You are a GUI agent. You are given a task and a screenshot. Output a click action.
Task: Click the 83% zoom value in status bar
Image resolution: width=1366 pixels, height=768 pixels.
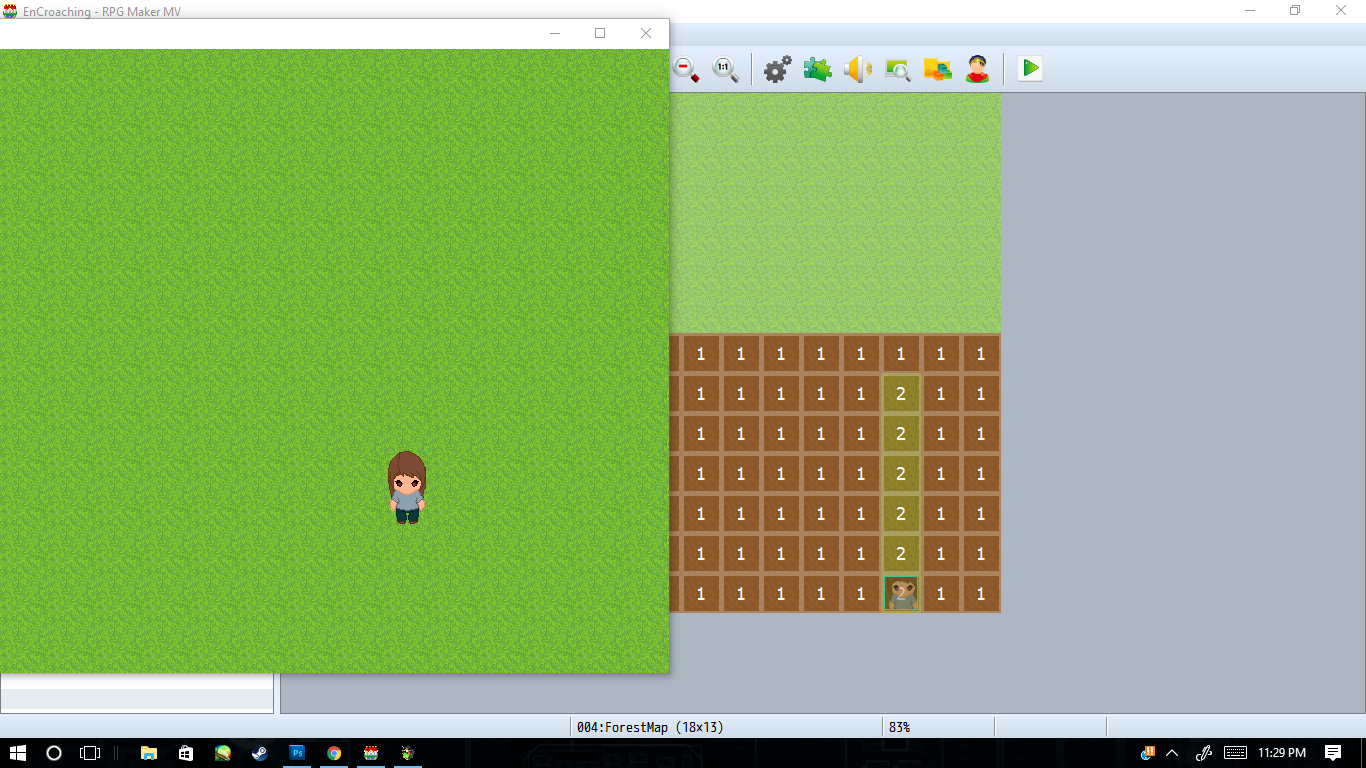tap(899, 727)
